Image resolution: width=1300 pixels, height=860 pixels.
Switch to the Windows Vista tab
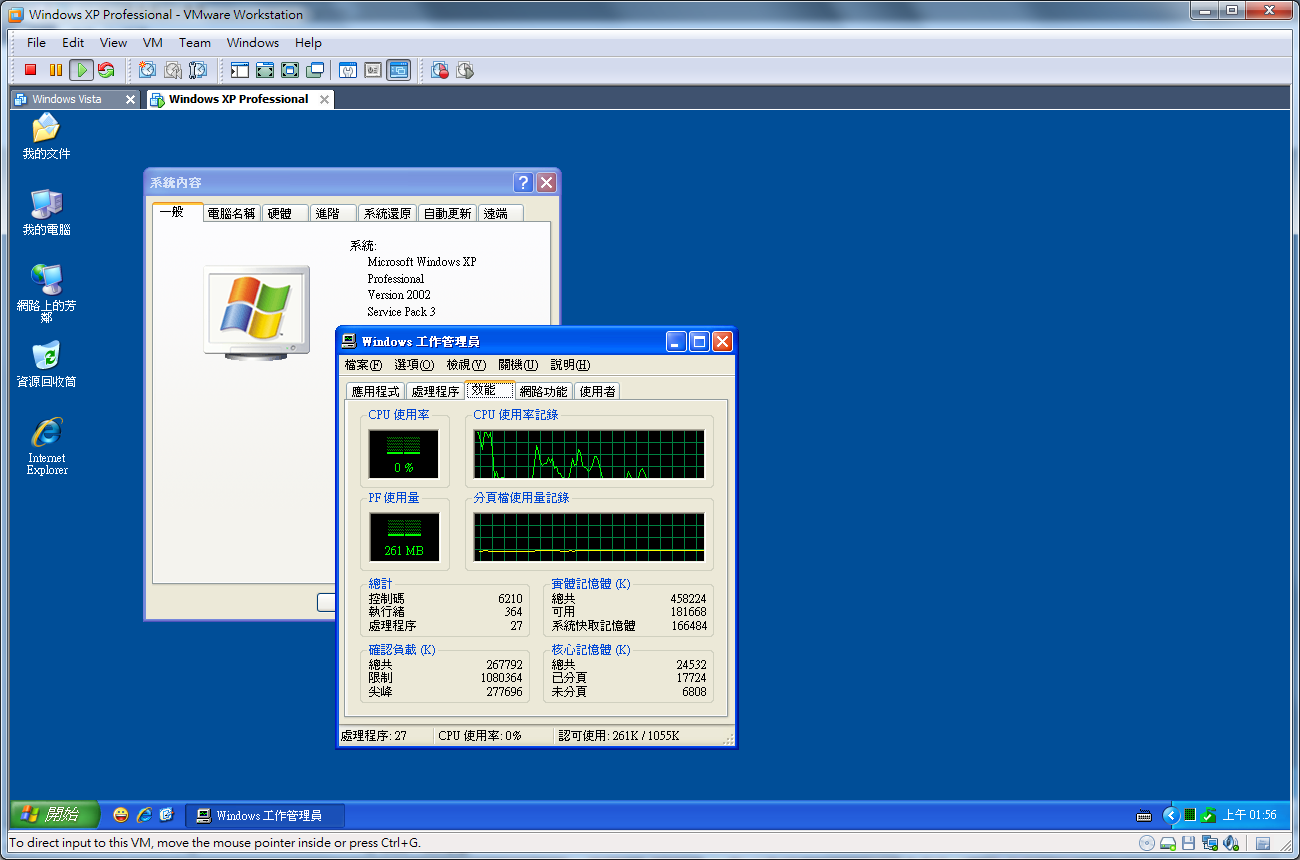pos(67,99)
